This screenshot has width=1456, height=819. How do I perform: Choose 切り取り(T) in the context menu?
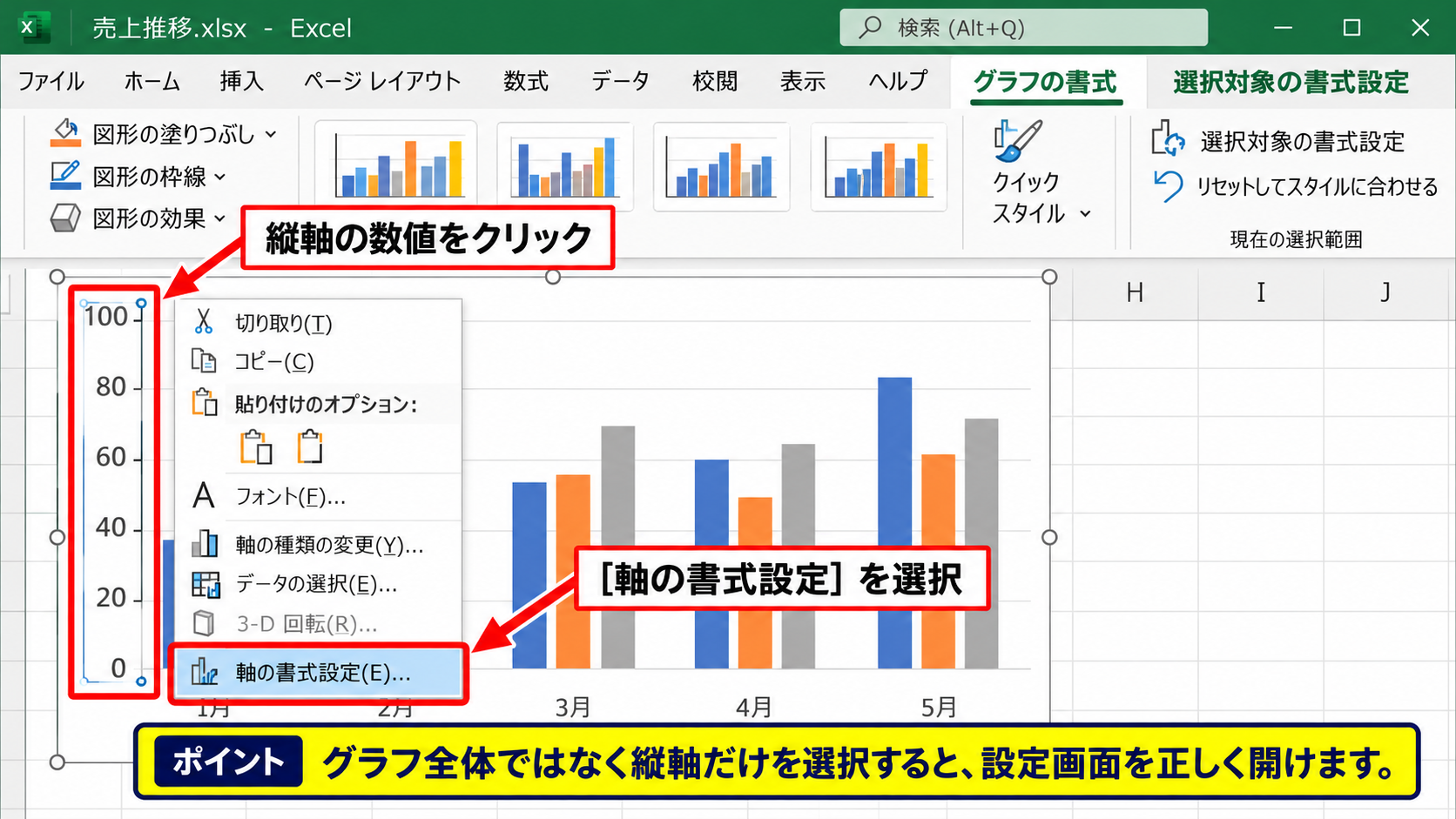(x=319, y=323)
